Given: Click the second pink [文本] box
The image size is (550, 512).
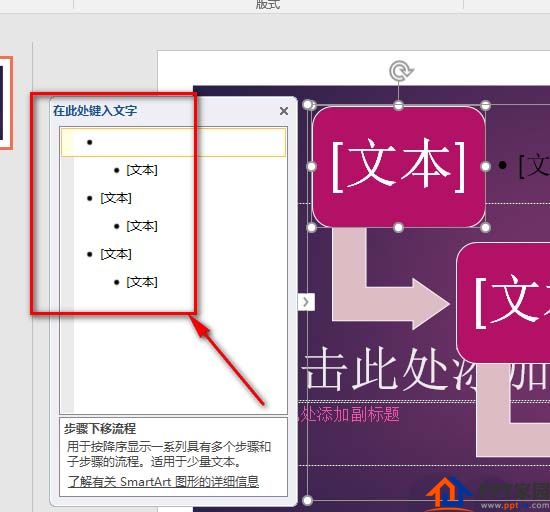Looking at the screenshot, I should pos(503,302).
